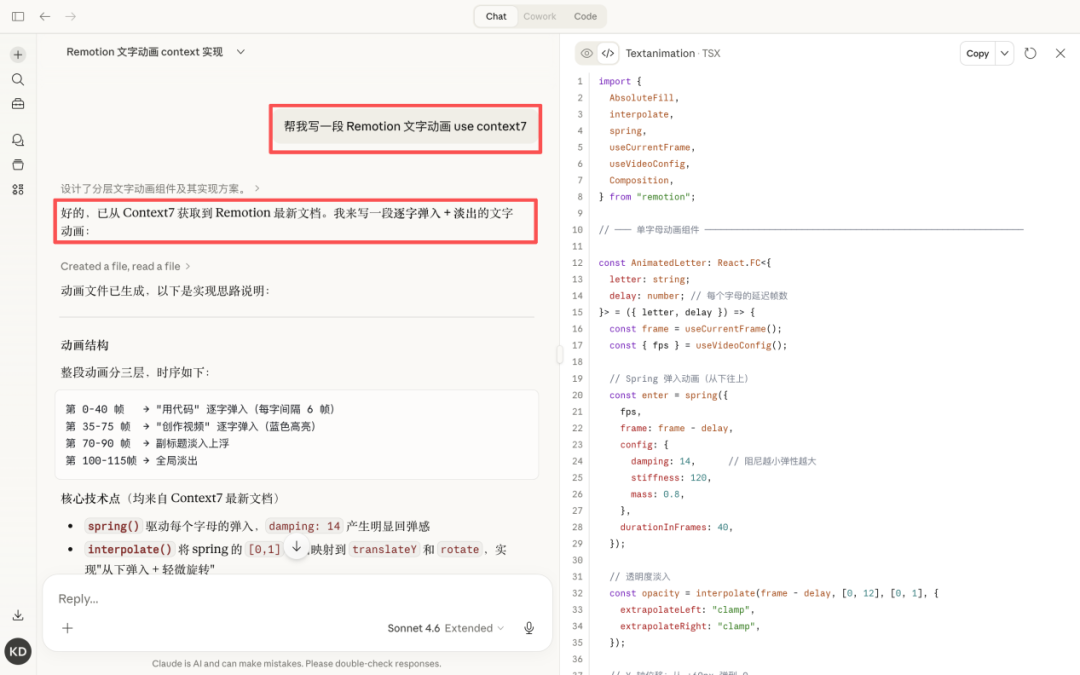1080x675 pixels.
Task: Expand the Copy button dropdown arrow
Action: [1004, 53]
